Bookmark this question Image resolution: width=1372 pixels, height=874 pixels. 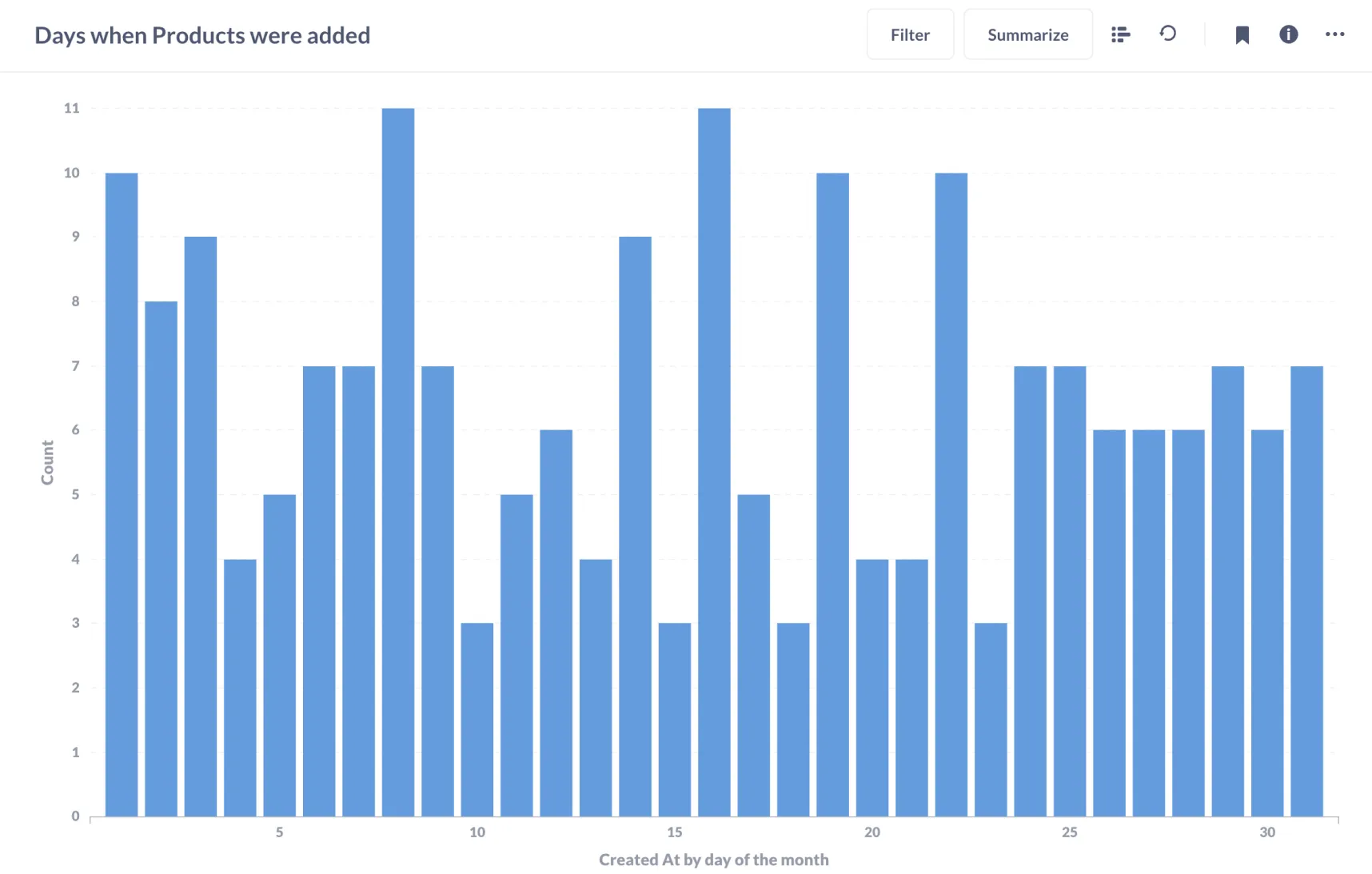point(1242,34)
